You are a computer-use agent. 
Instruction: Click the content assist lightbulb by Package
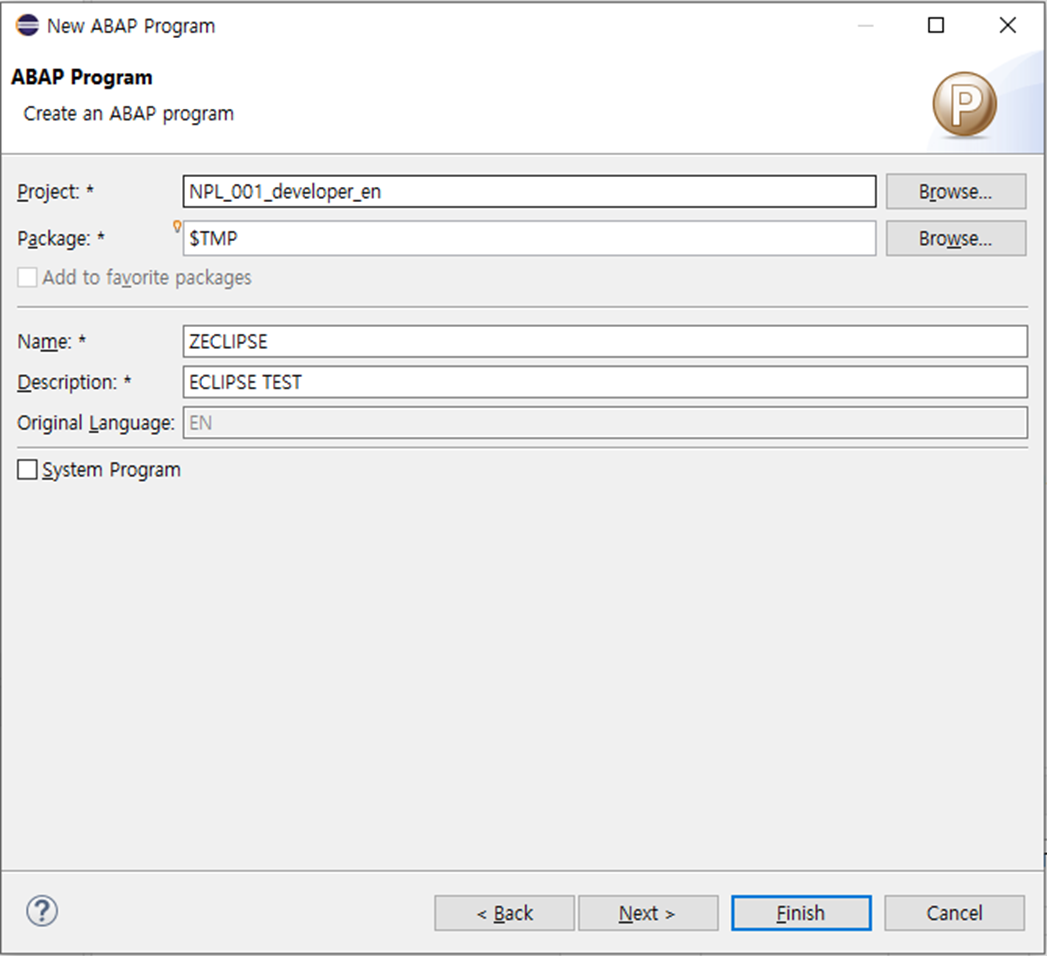[x=177, y=226]
